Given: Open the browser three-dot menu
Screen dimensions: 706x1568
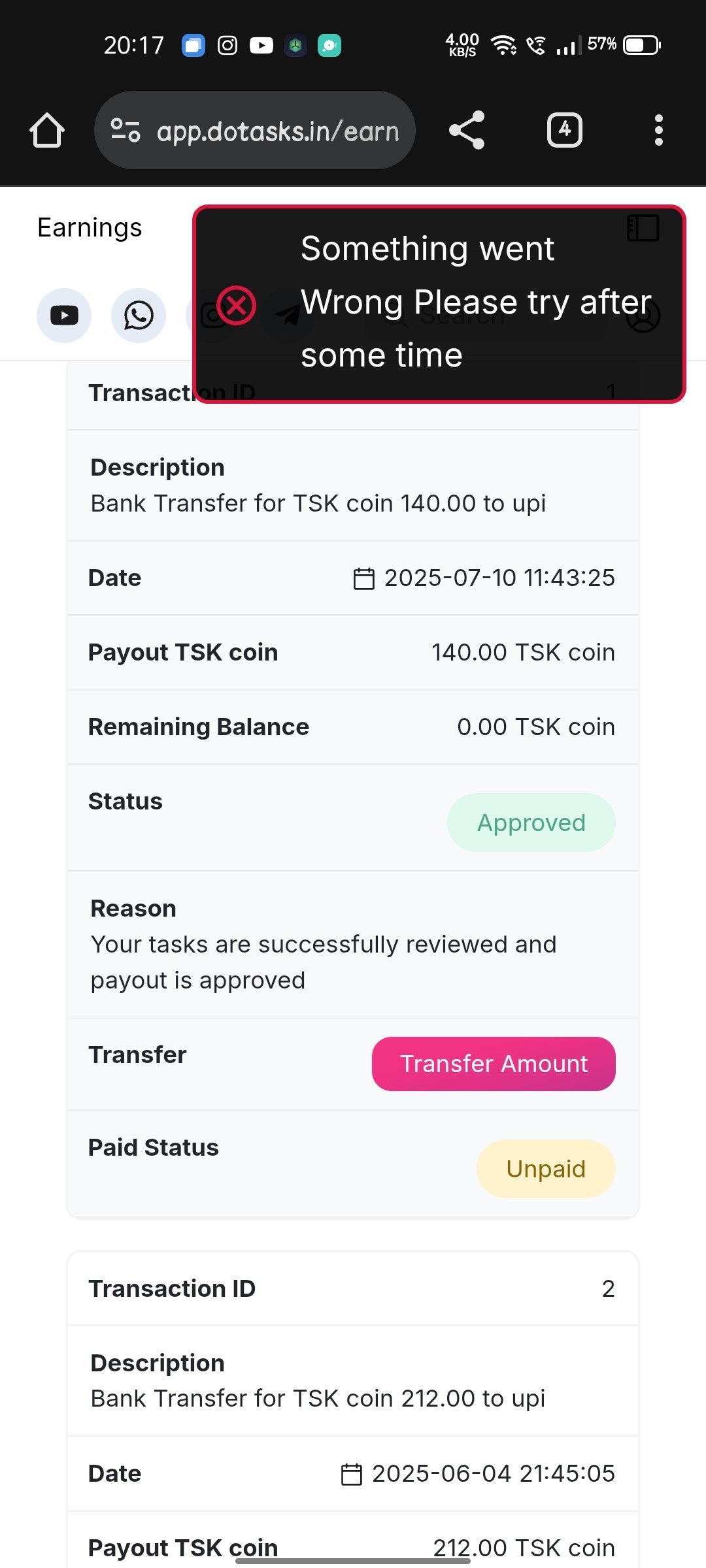Looking at the screenshot, I should (x=659, y=130).
